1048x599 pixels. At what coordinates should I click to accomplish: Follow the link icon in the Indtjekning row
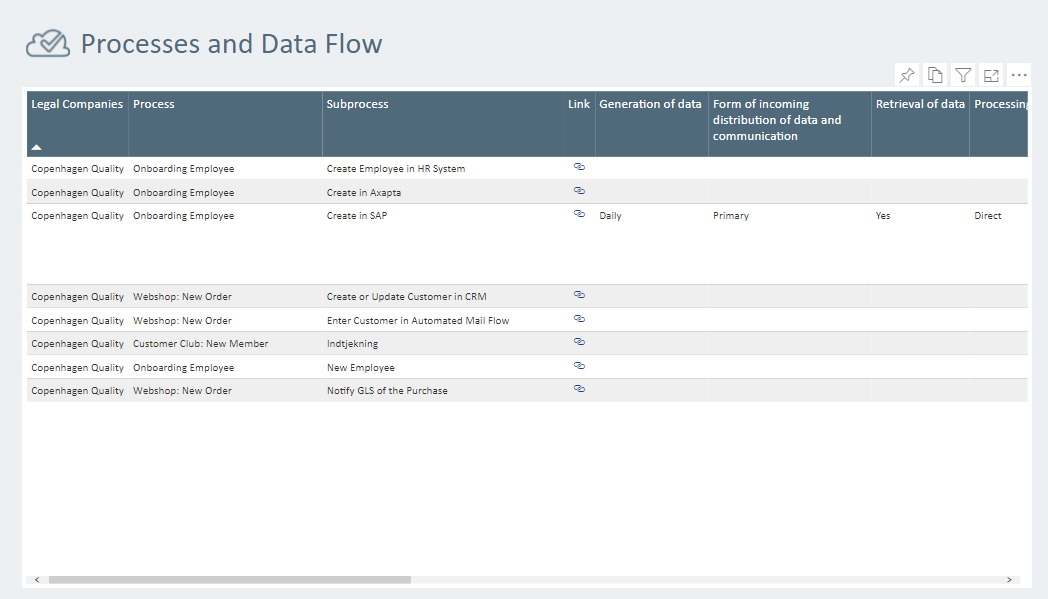click(x=579, y=342)
